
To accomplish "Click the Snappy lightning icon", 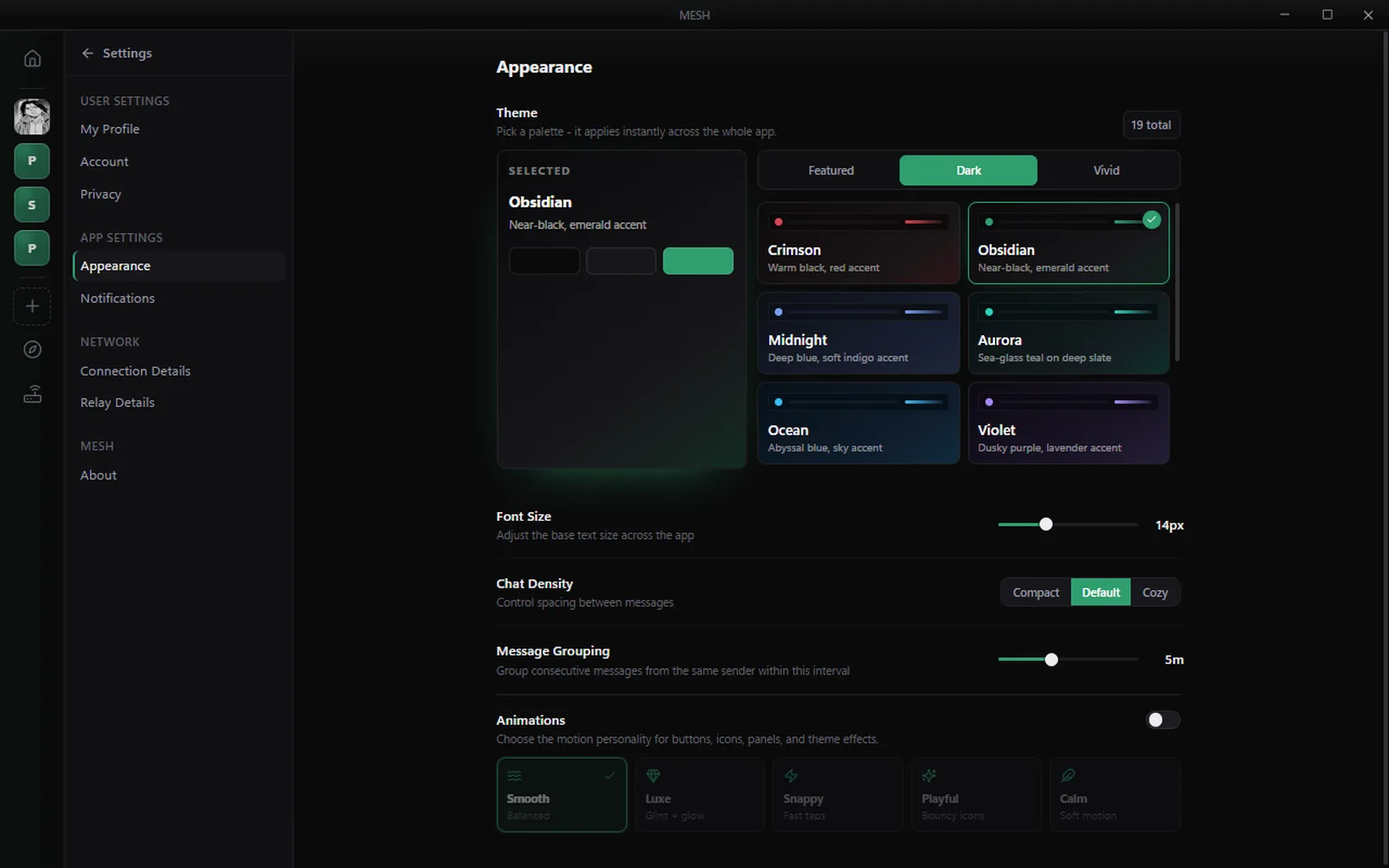I will (x=791, y=775).
